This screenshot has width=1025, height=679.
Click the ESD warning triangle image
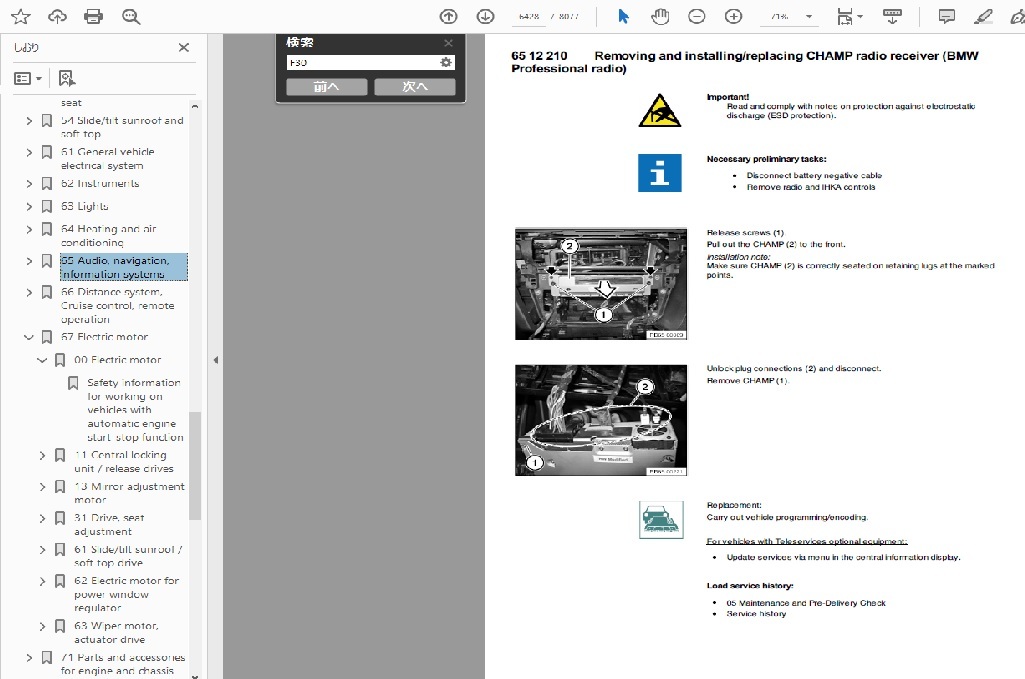660,110
